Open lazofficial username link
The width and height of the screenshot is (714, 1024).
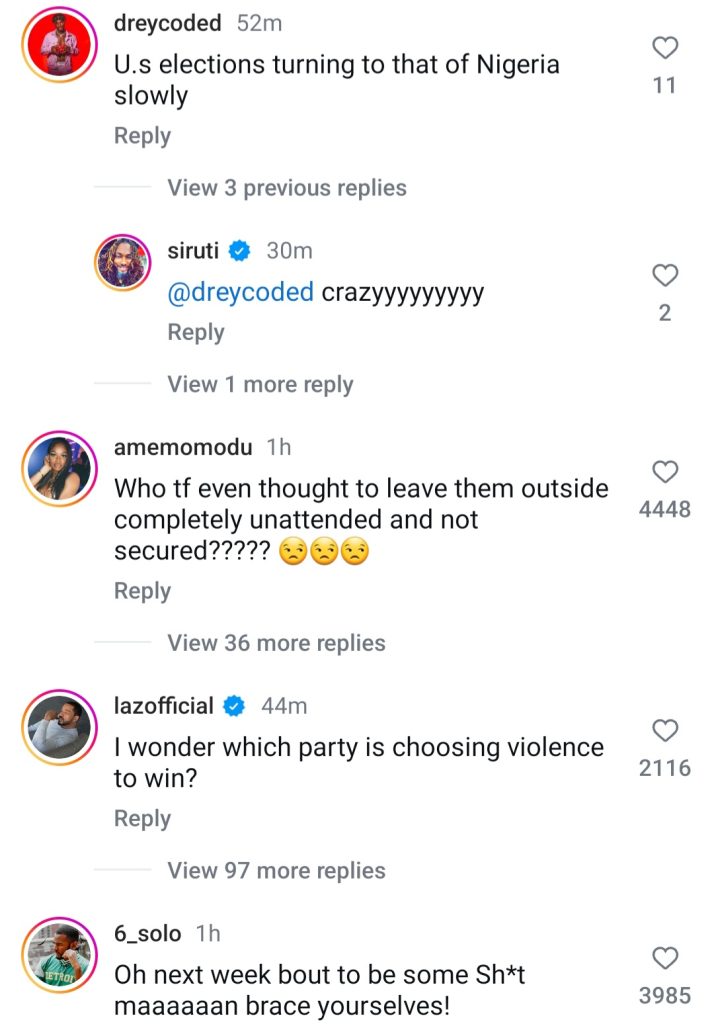pos(164,706)
